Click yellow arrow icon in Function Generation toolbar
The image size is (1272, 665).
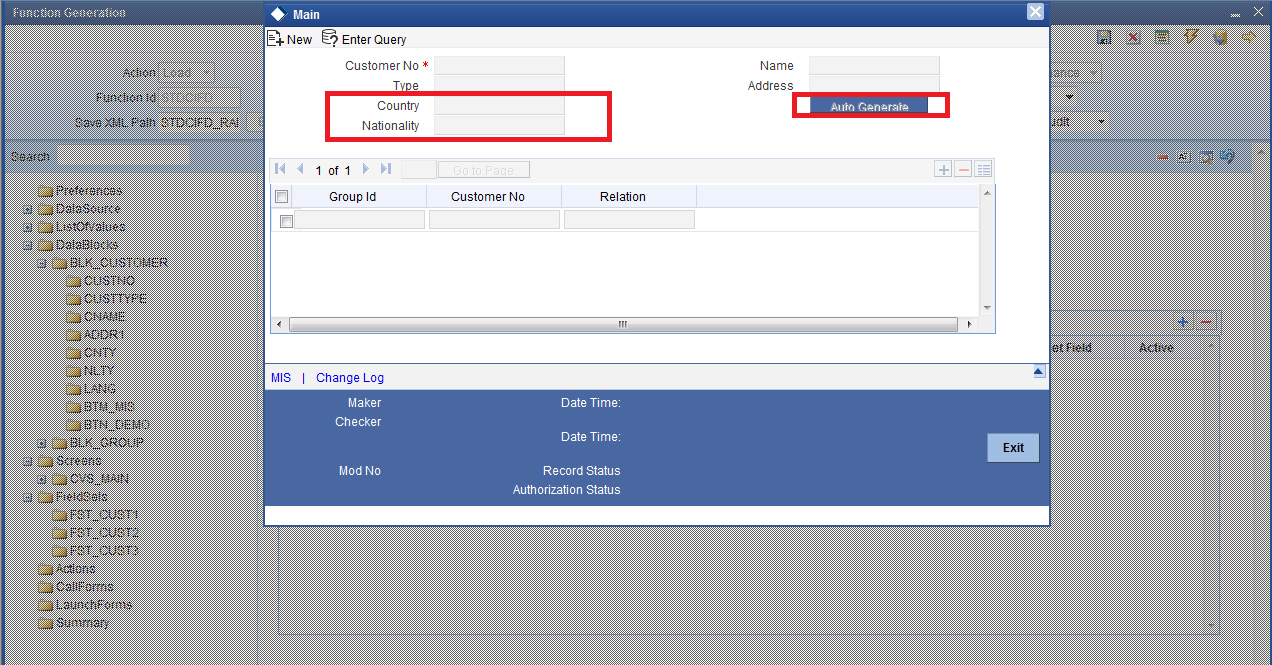coord(1249,37)
